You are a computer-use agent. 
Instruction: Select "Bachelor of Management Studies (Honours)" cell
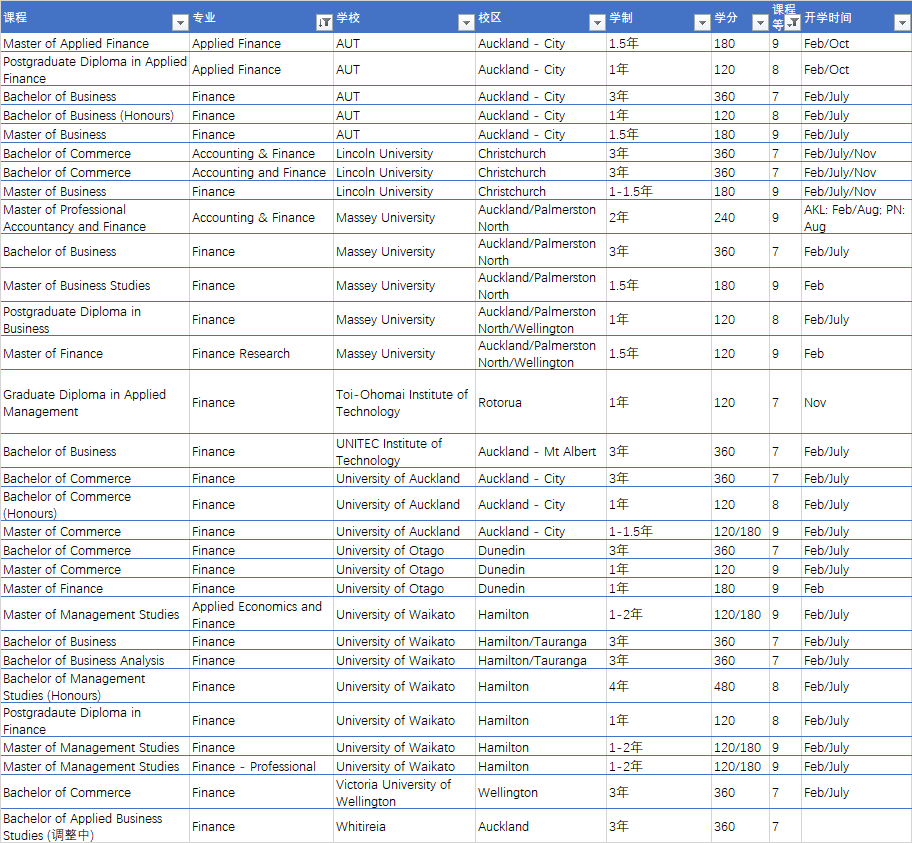[x=95, y=687]
